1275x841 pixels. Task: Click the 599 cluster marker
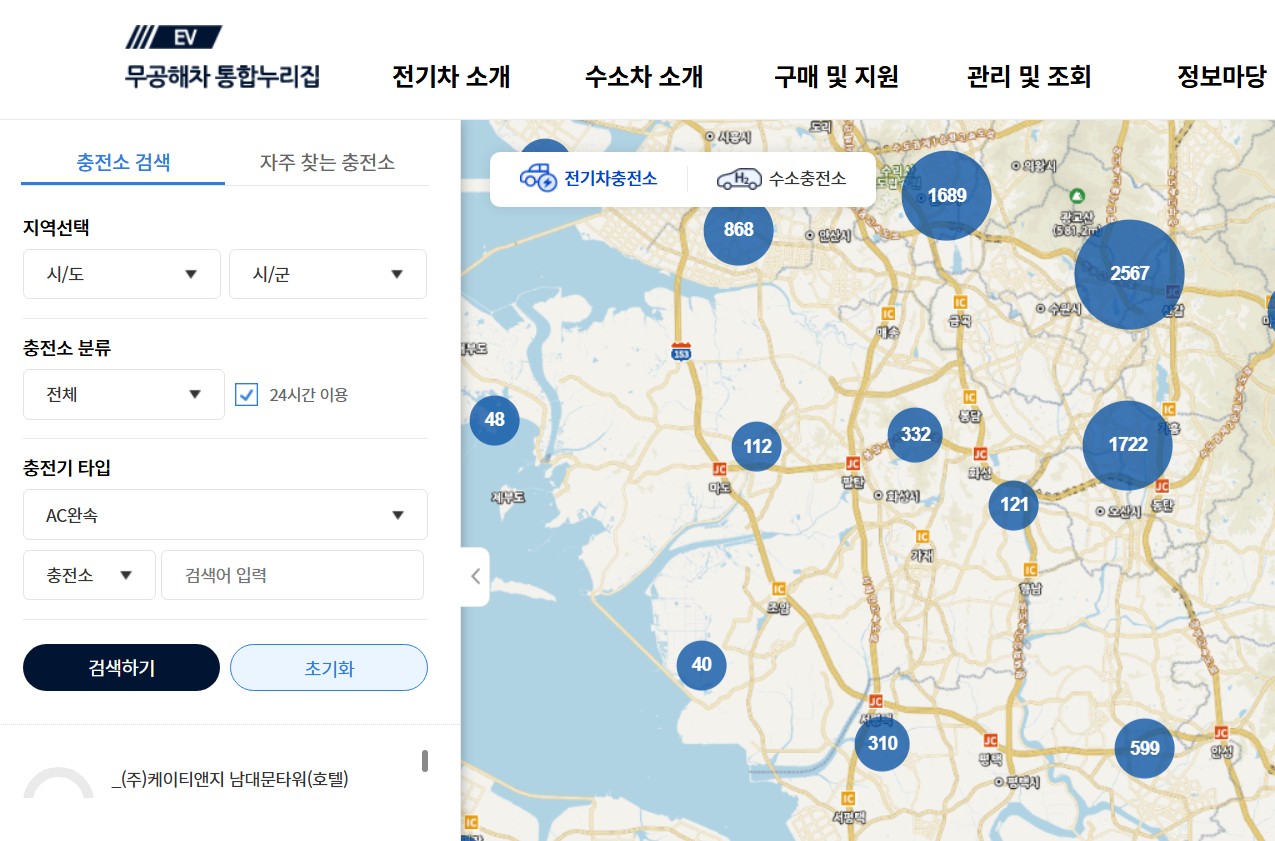click(x=1143, y=748)
